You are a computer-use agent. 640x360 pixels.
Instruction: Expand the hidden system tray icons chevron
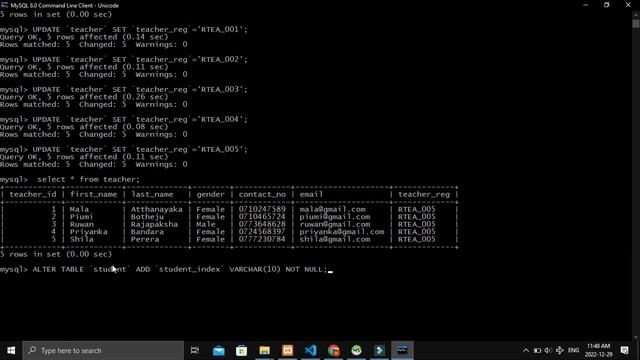(x=526, y=350)
